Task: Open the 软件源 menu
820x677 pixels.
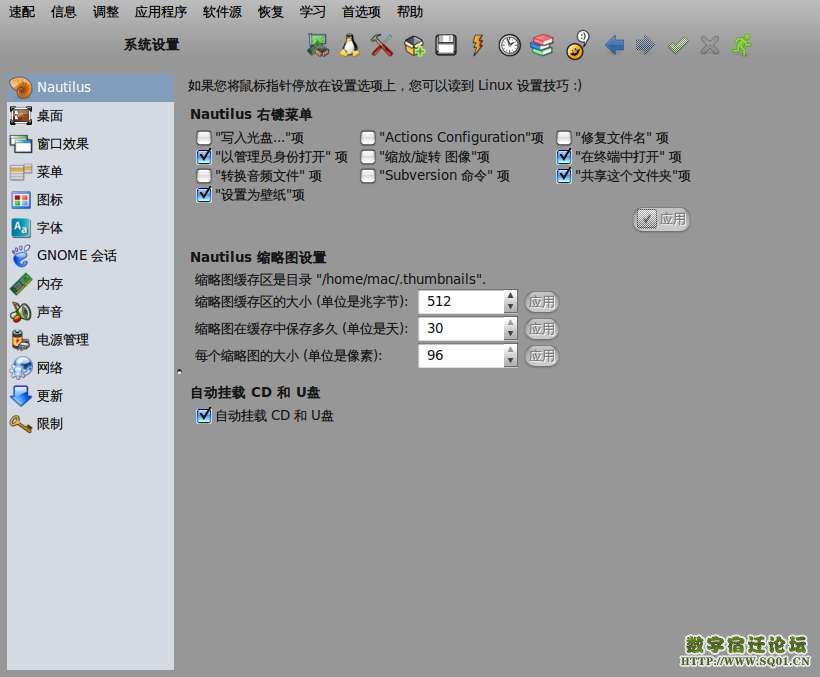Action: click(x=222, y=12)
